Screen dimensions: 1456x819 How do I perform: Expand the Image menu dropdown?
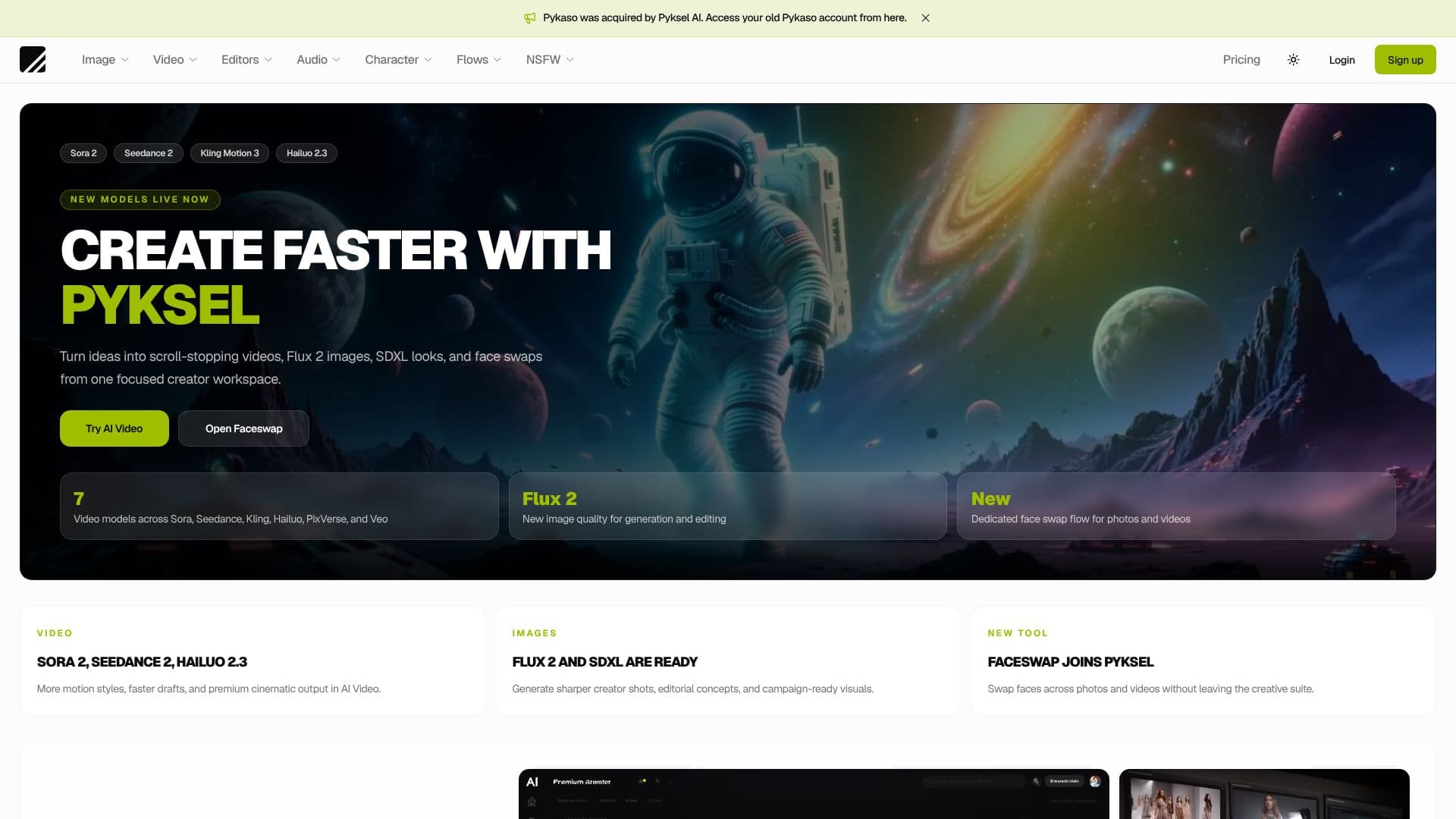pos(105,60)
